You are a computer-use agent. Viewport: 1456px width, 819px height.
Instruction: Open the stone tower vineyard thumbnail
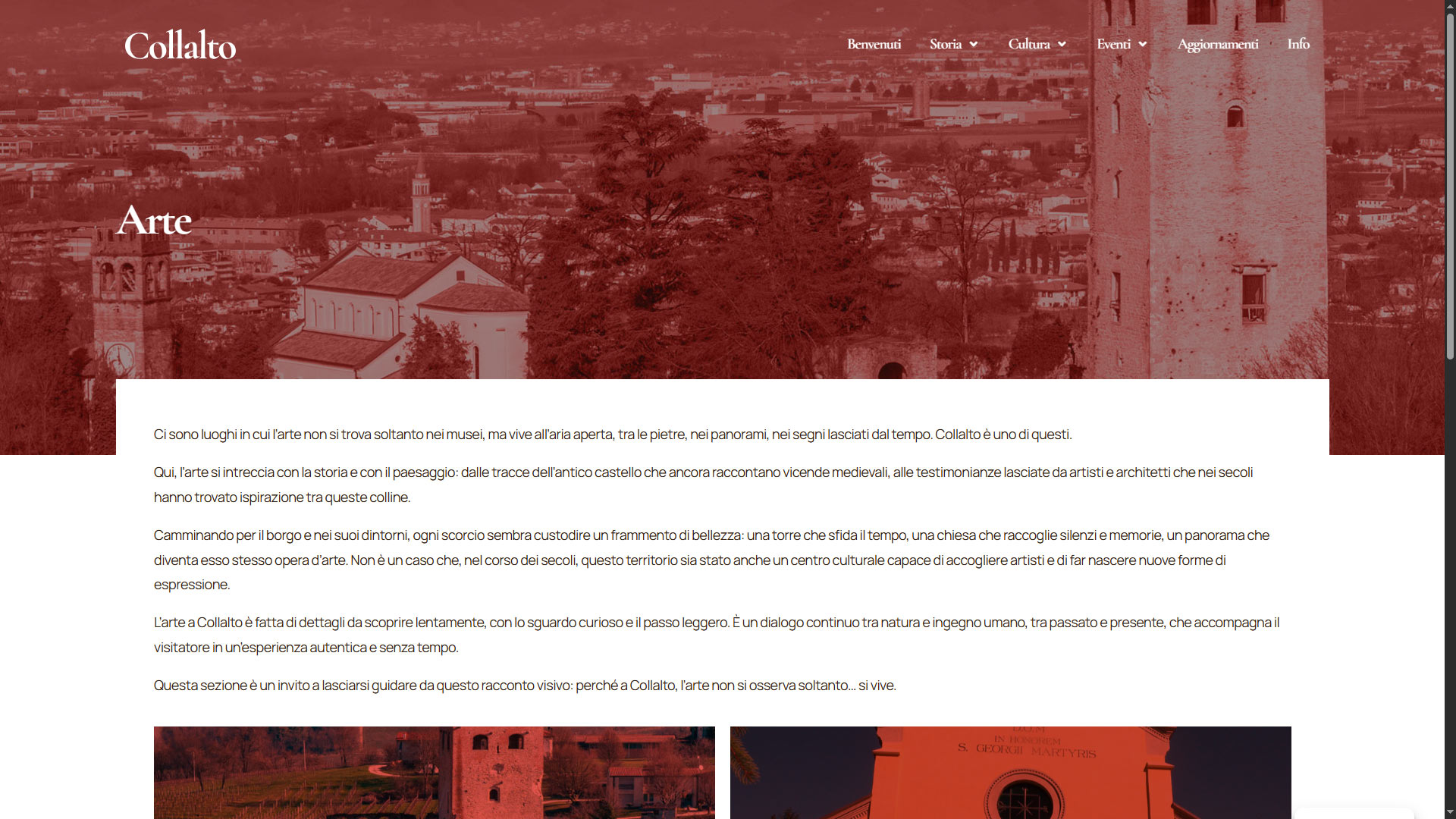point(434,772)
